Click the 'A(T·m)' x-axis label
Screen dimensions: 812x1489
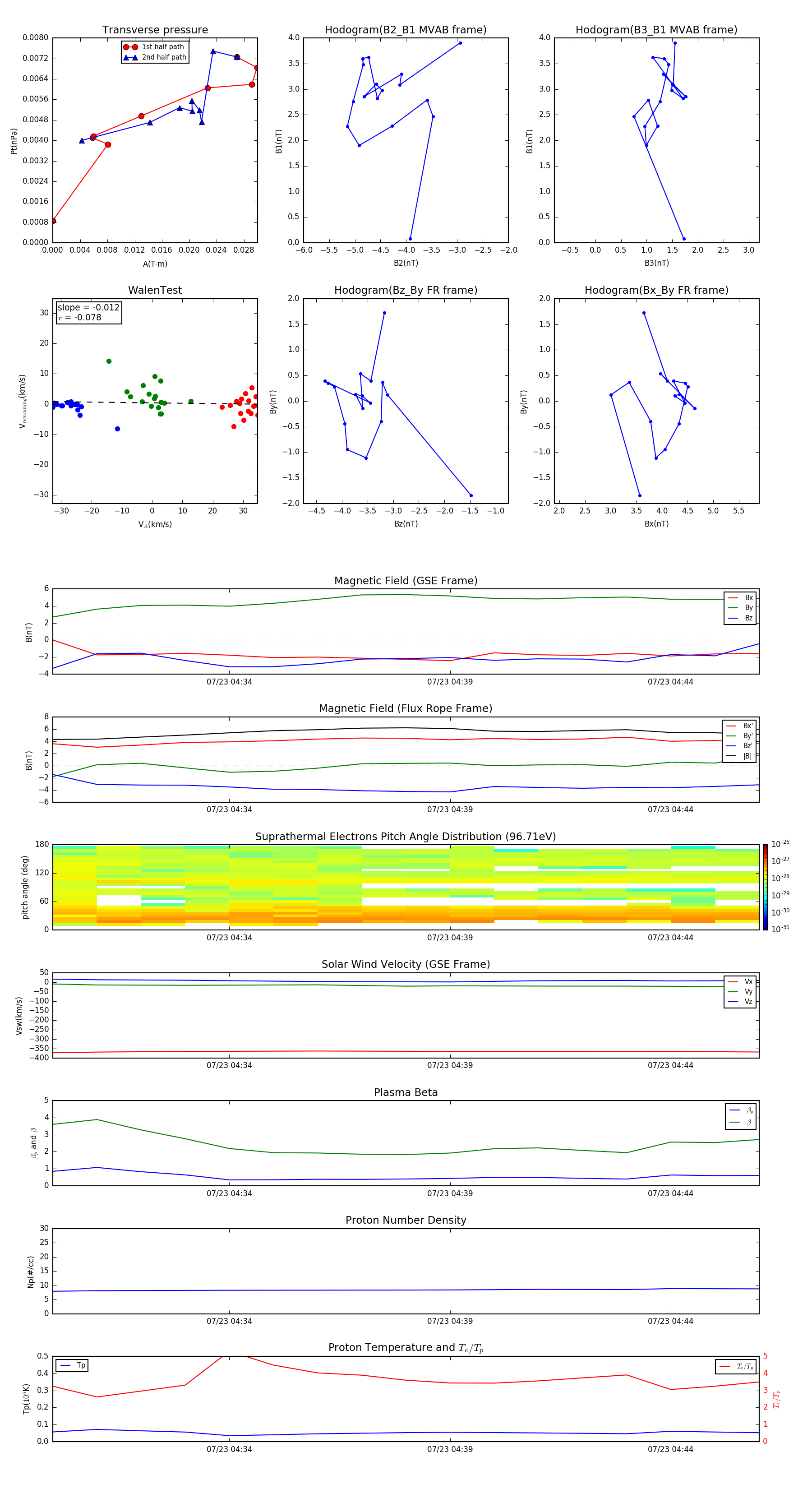point(155,264)
